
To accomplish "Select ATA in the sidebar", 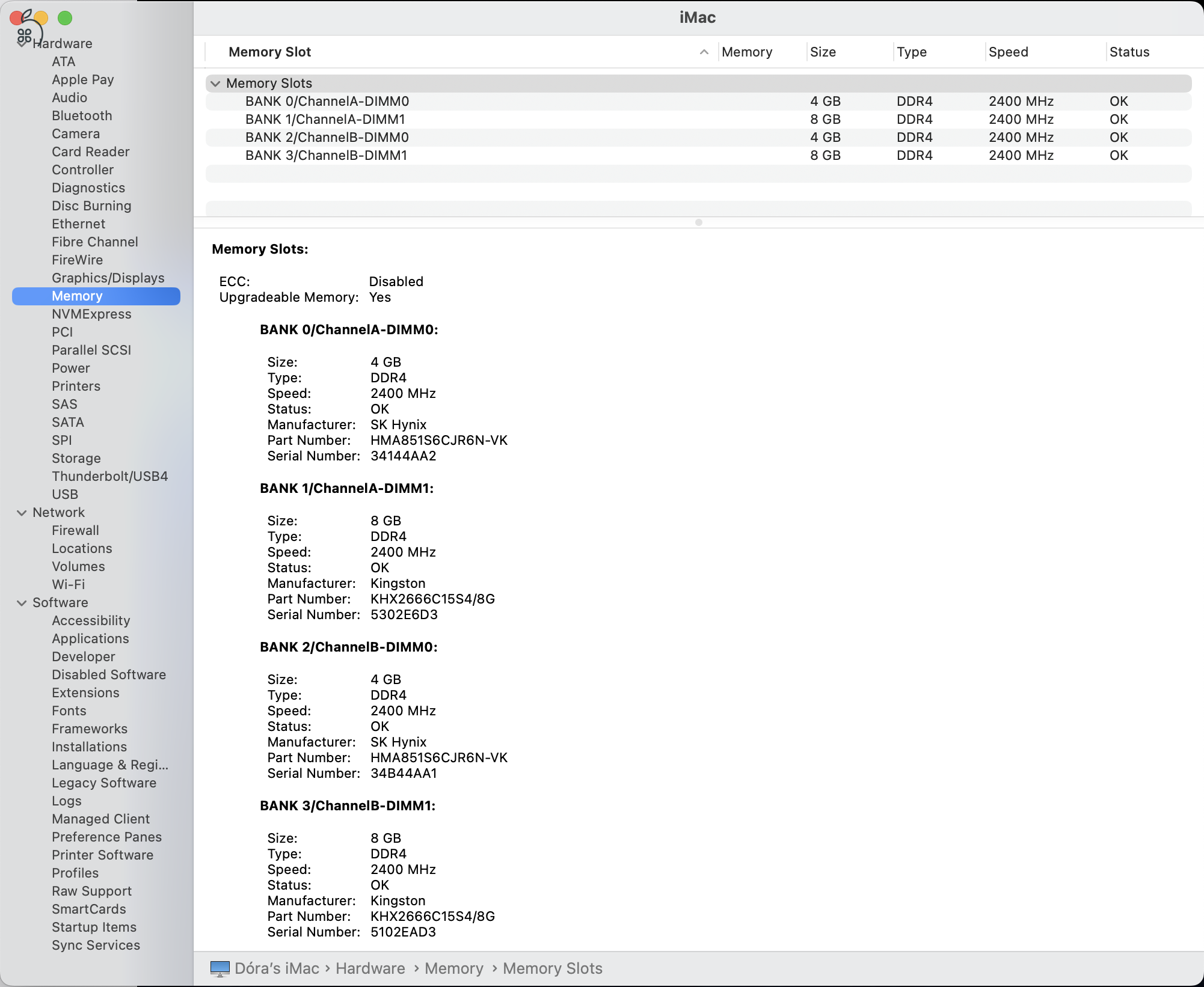I will pyautogui.click(x=63, y=62).
